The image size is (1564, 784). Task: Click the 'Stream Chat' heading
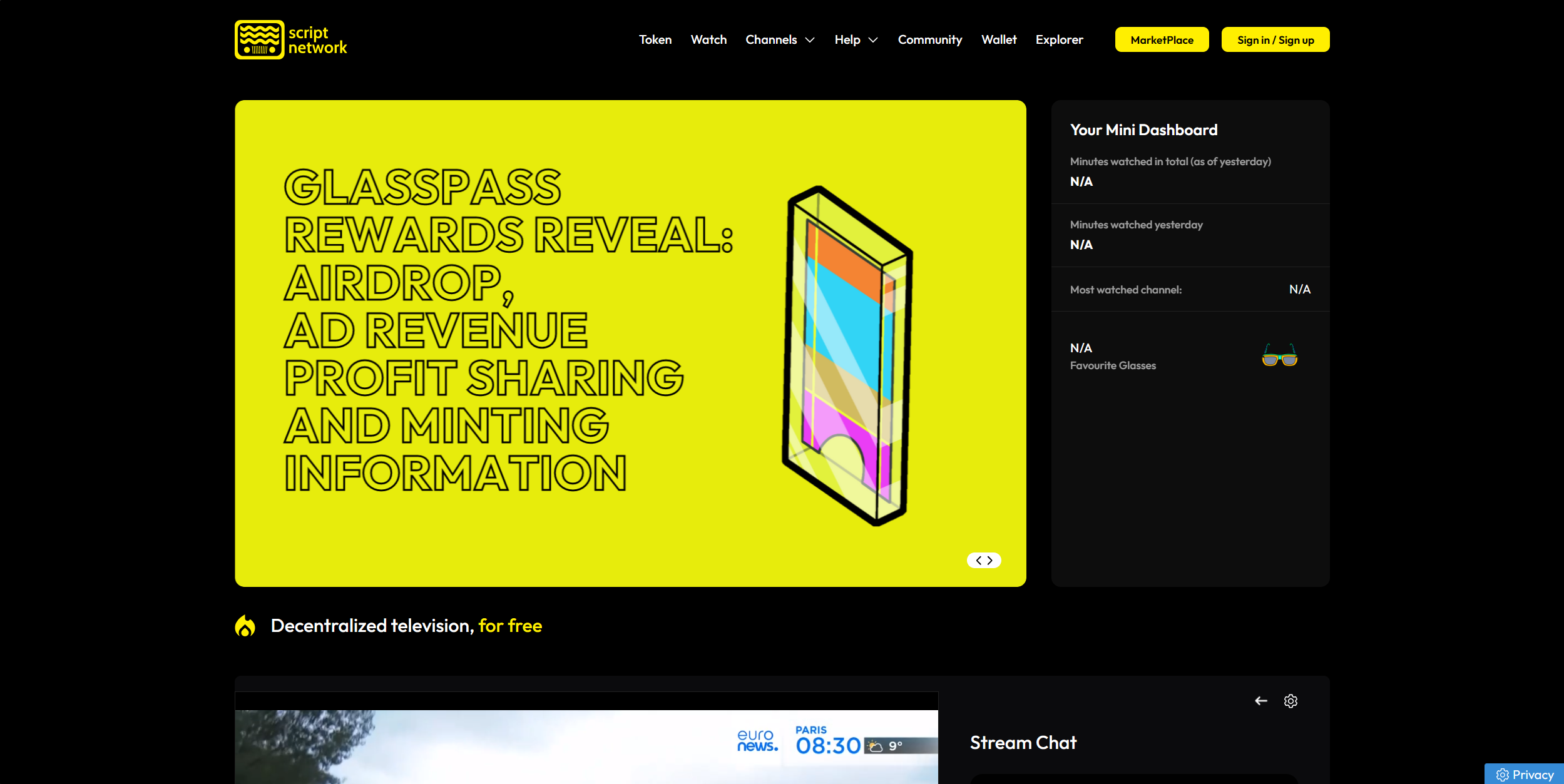tap(1023, 743)
